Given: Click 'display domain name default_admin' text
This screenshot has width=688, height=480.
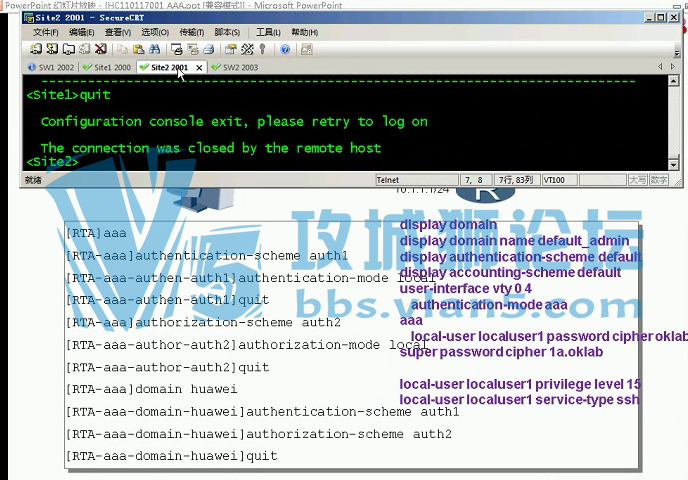Looking at the screenshot, I should [514, 241].
